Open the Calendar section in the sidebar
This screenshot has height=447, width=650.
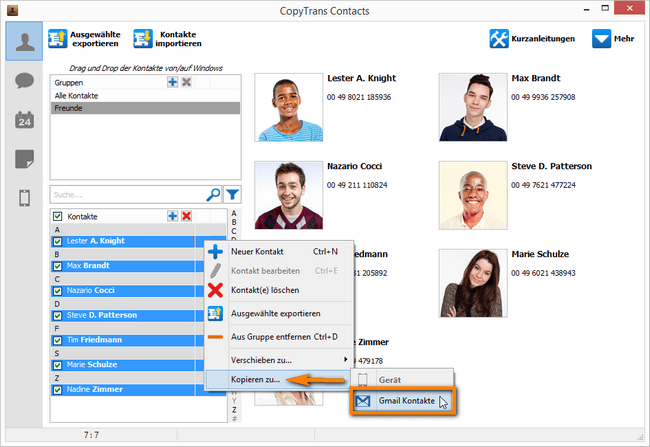[x=24, y=120]
